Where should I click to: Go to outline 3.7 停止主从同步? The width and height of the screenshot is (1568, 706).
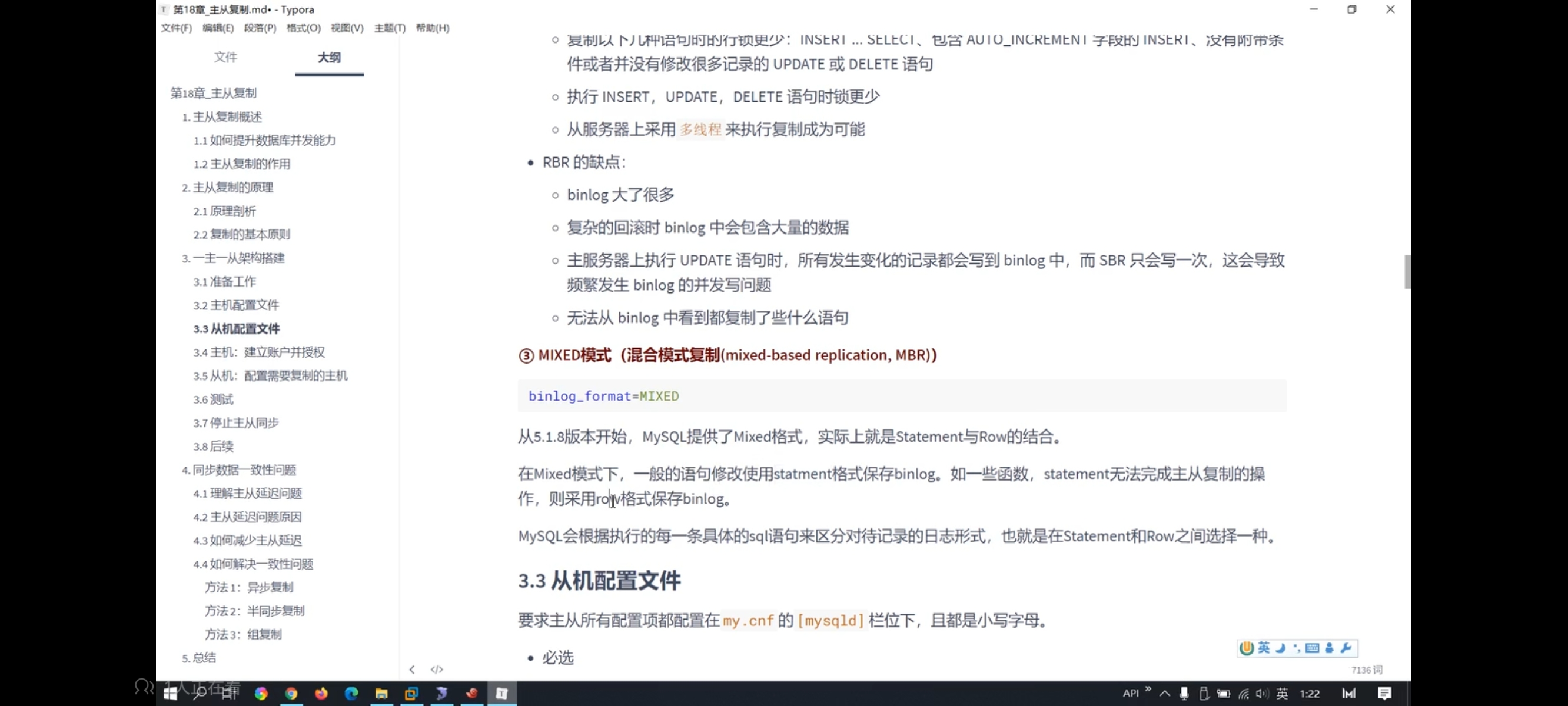pyautogui.click(x=236, y=423)
